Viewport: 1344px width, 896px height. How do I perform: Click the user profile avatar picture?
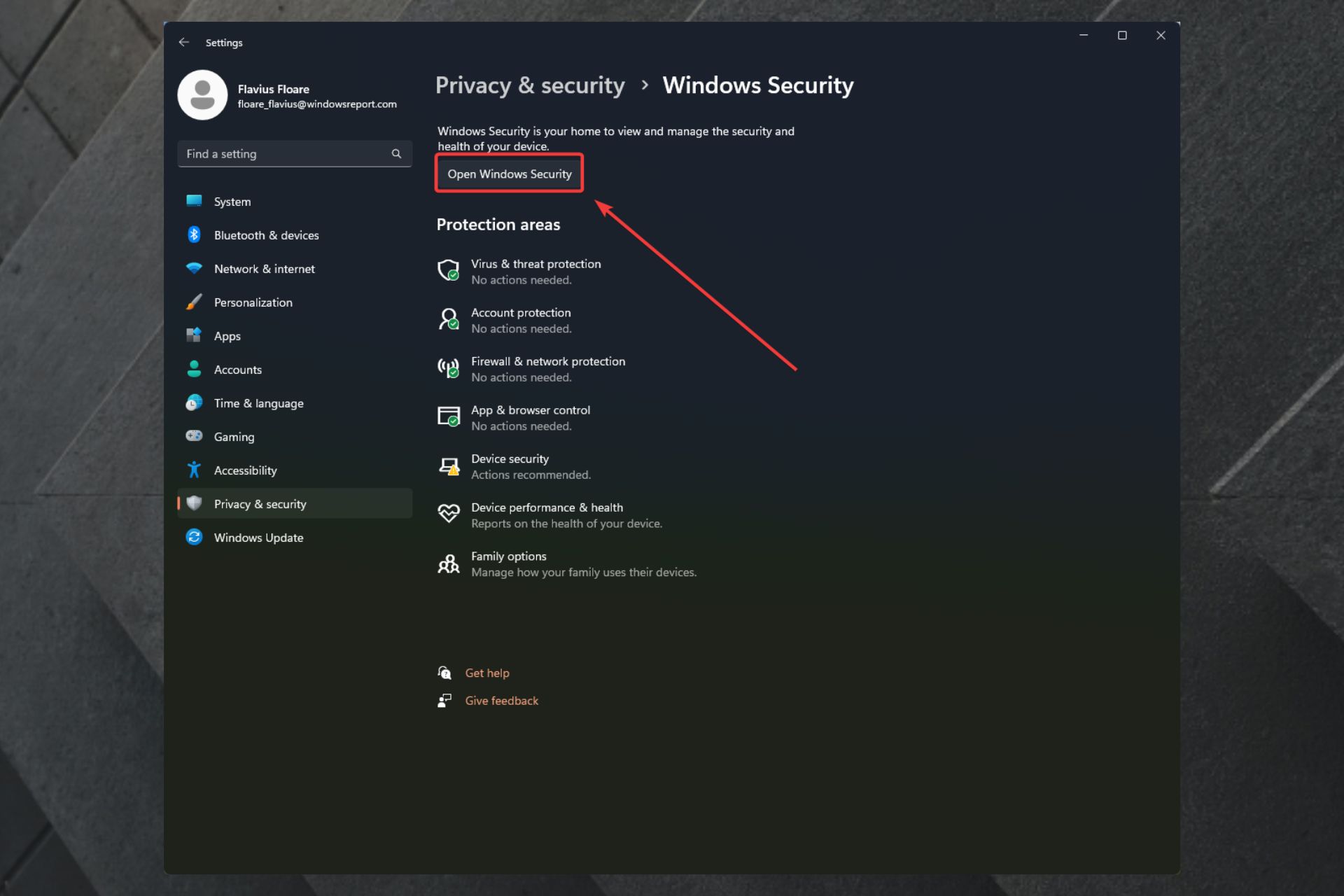[x=202, y=95]
